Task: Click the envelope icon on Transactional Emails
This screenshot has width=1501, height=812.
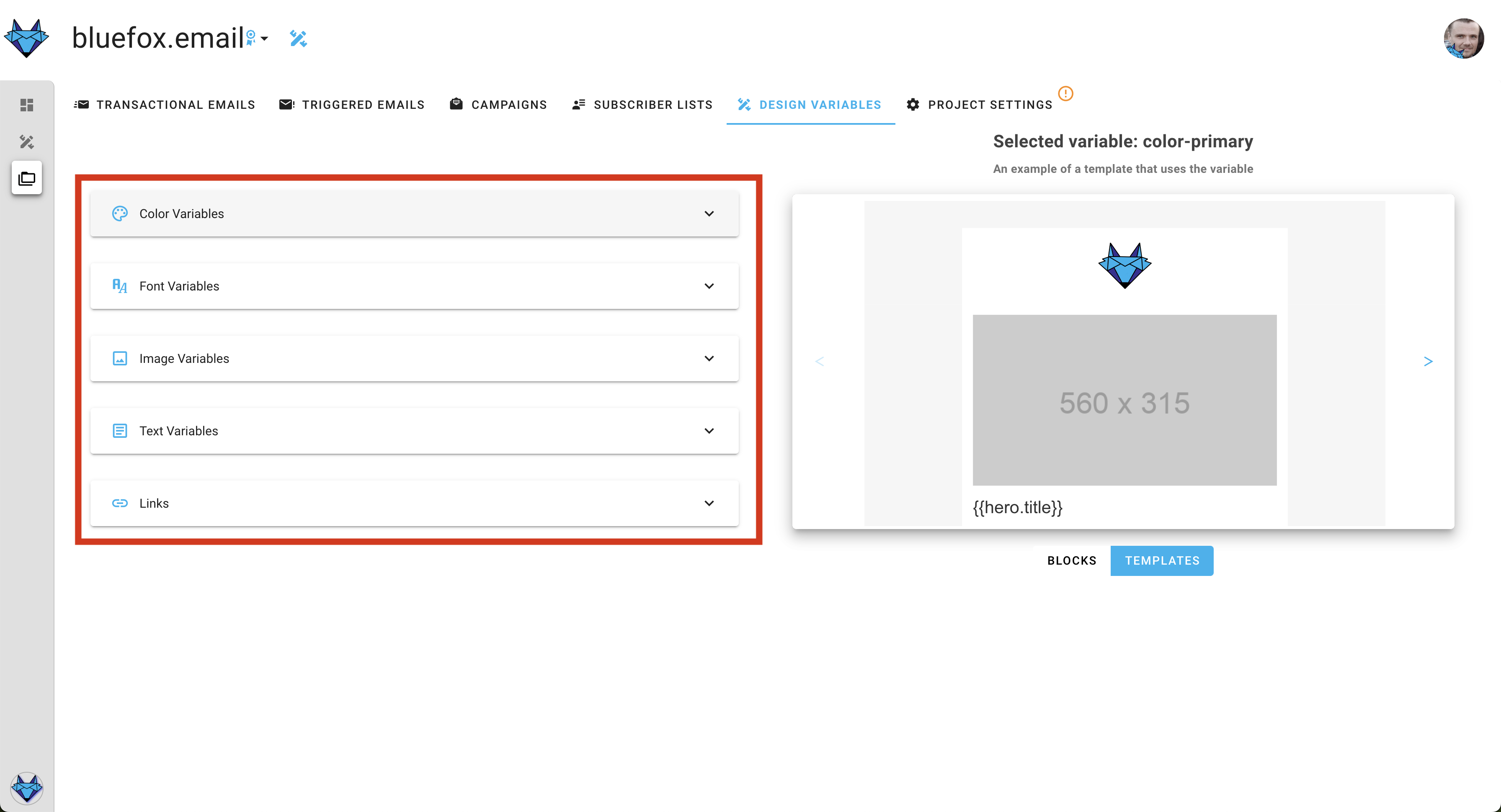Action: point(82,104)
